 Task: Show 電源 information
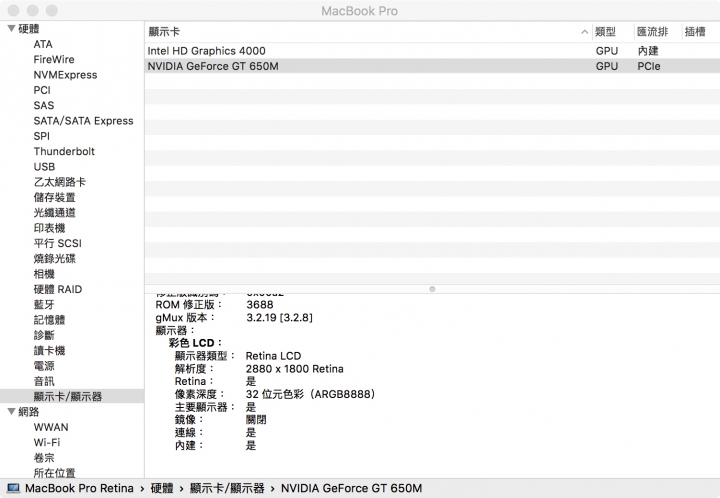[44, 366]
